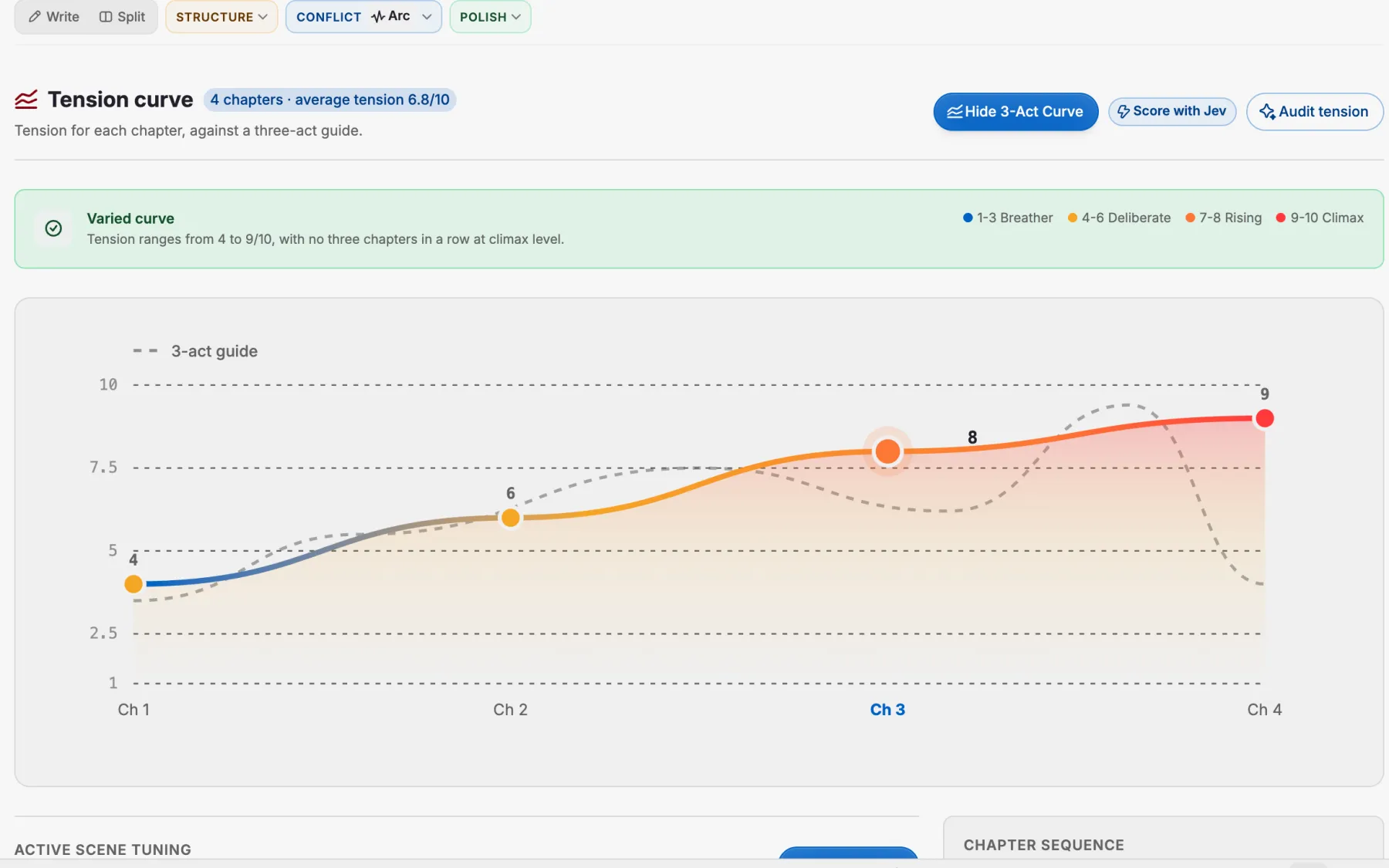Open the STRUCTURE dropdown menu
This screenshot has width=1389, height=868.
click(x=221, y=16)
